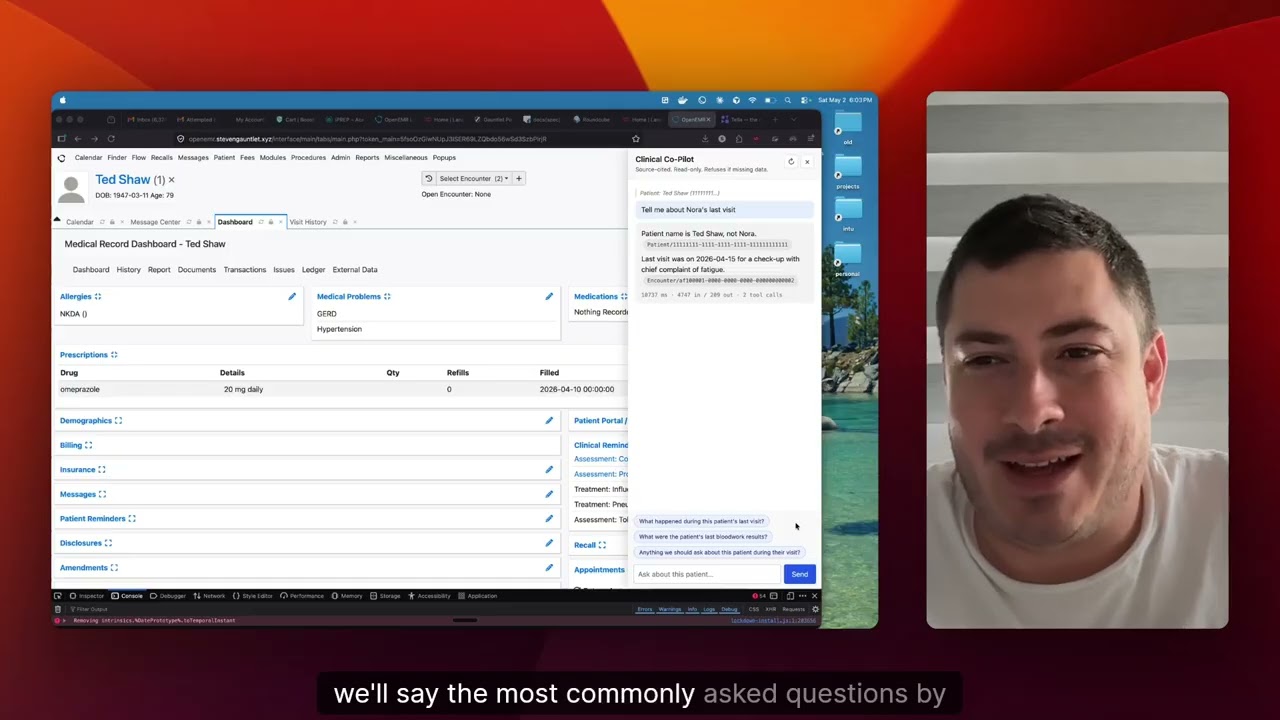Choose the 'Anything we should ask' suggestion
Image resolution: width=1280 pixels, height=720 pixels.
(x=719, y=552)
